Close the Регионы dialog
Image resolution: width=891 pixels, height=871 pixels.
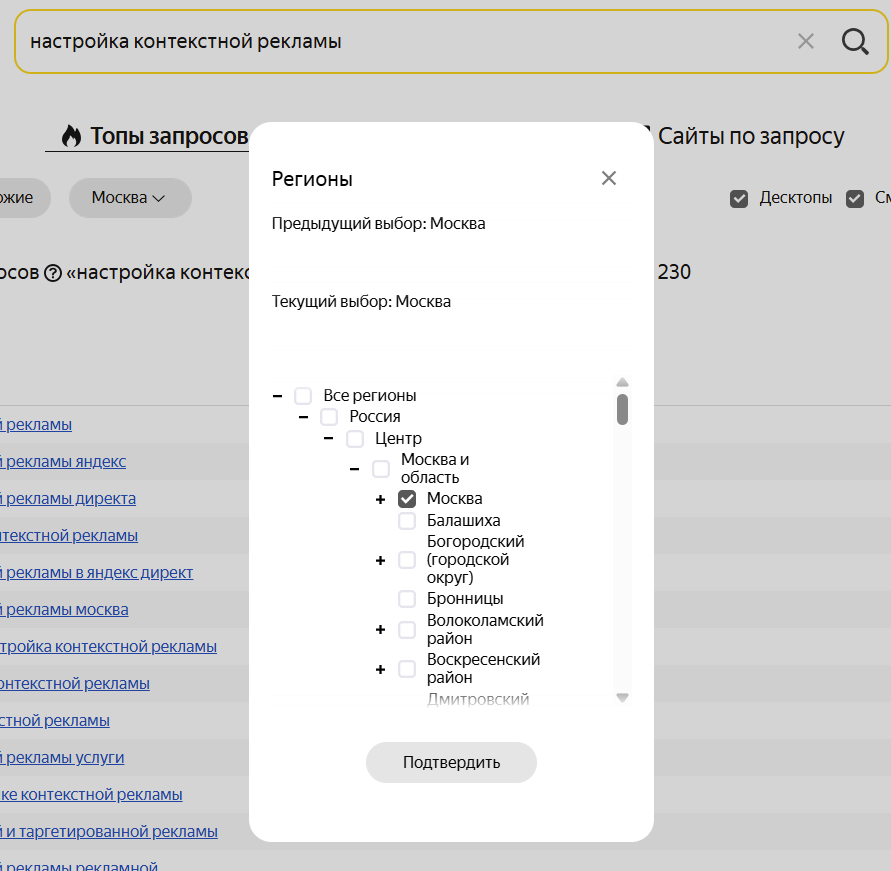609,178
